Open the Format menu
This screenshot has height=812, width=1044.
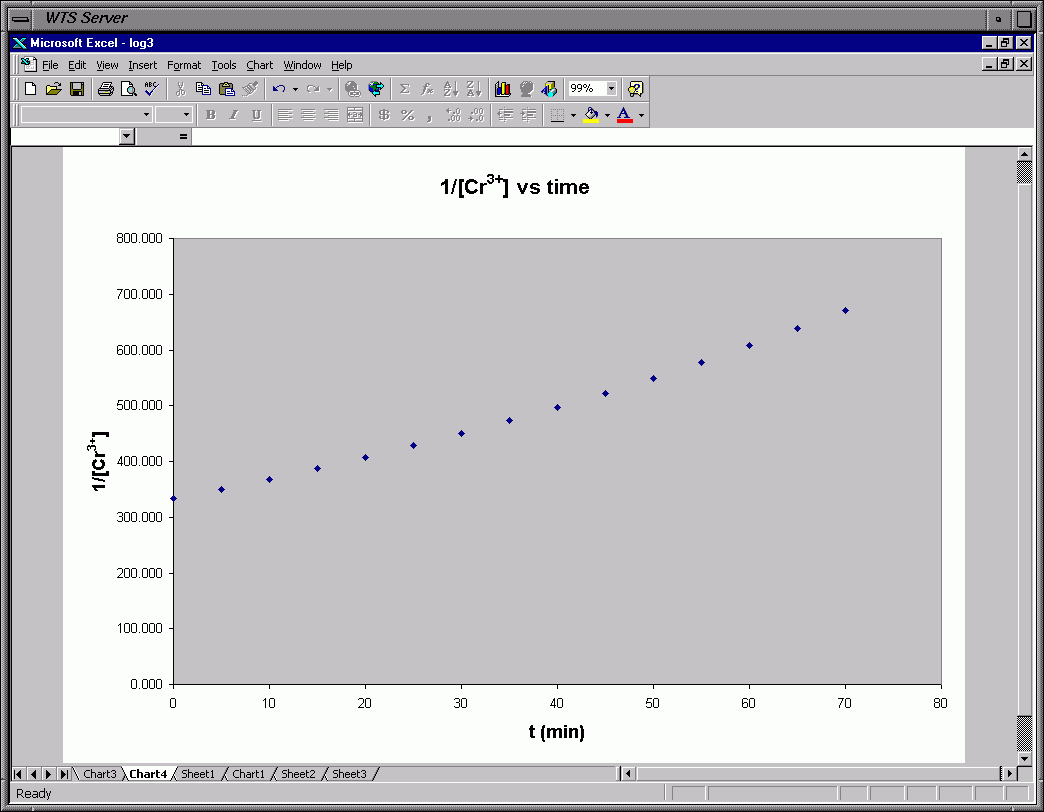pos(184,65)
